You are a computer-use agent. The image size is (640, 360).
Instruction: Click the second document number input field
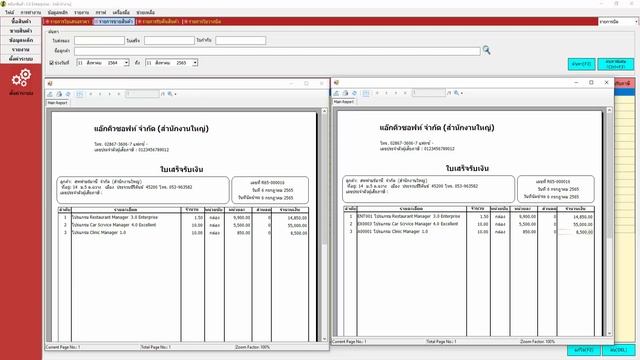169,40
